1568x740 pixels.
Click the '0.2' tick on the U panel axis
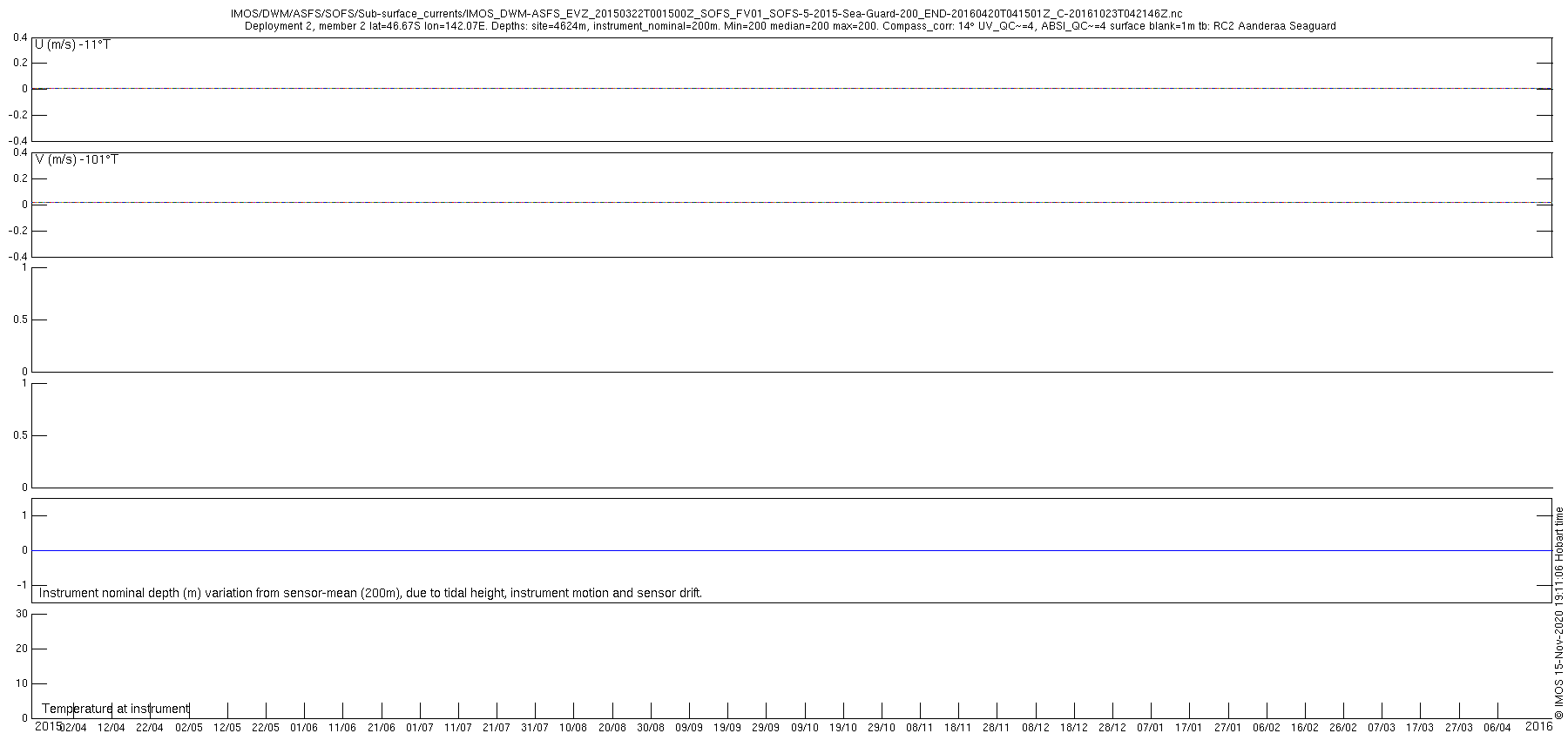click(21, 63)
